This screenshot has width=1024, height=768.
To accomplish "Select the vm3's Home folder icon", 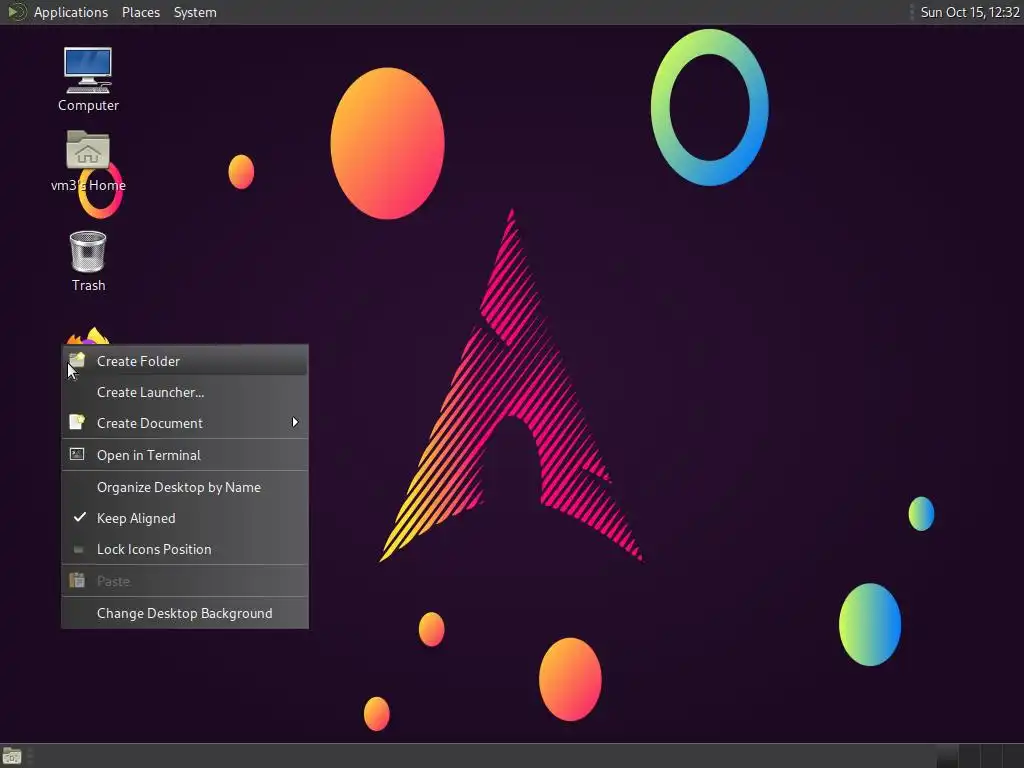I will click(88, 150).
